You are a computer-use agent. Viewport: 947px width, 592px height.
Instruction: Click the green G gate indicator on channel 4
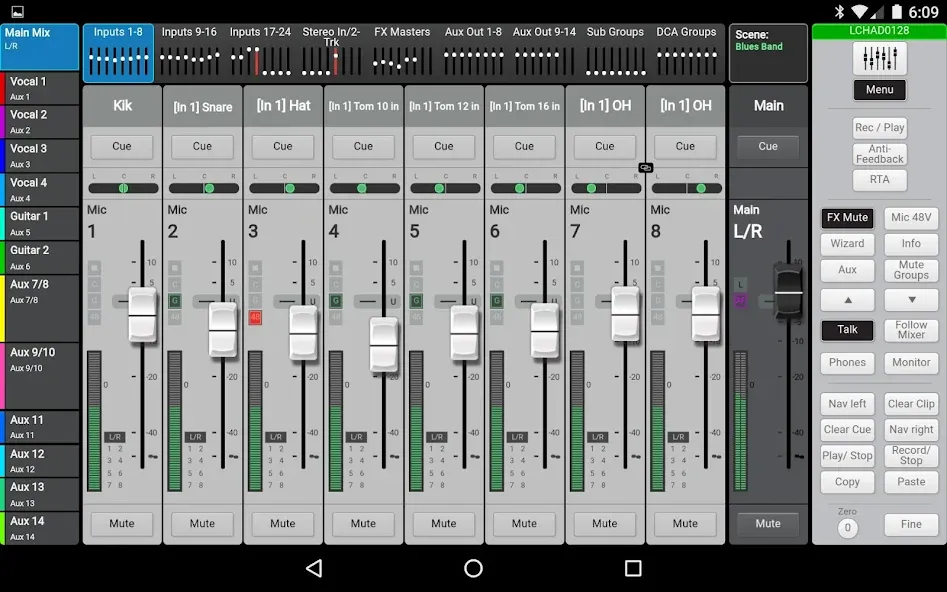pos(336,300)
